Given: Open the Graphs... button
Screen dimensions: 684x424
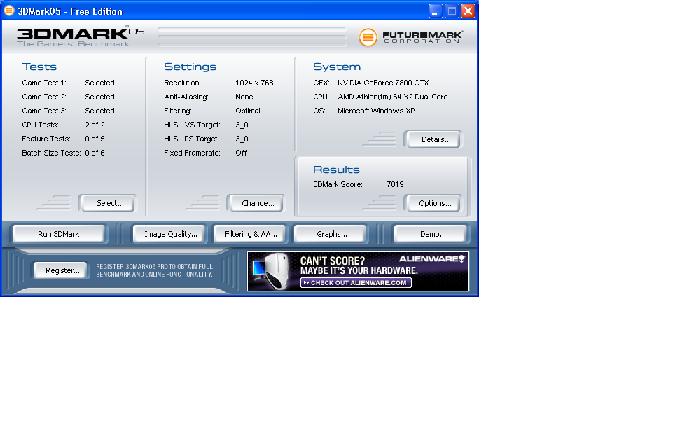Looking at the screenshot, I should pyautogui.click(x=330, y=234).
